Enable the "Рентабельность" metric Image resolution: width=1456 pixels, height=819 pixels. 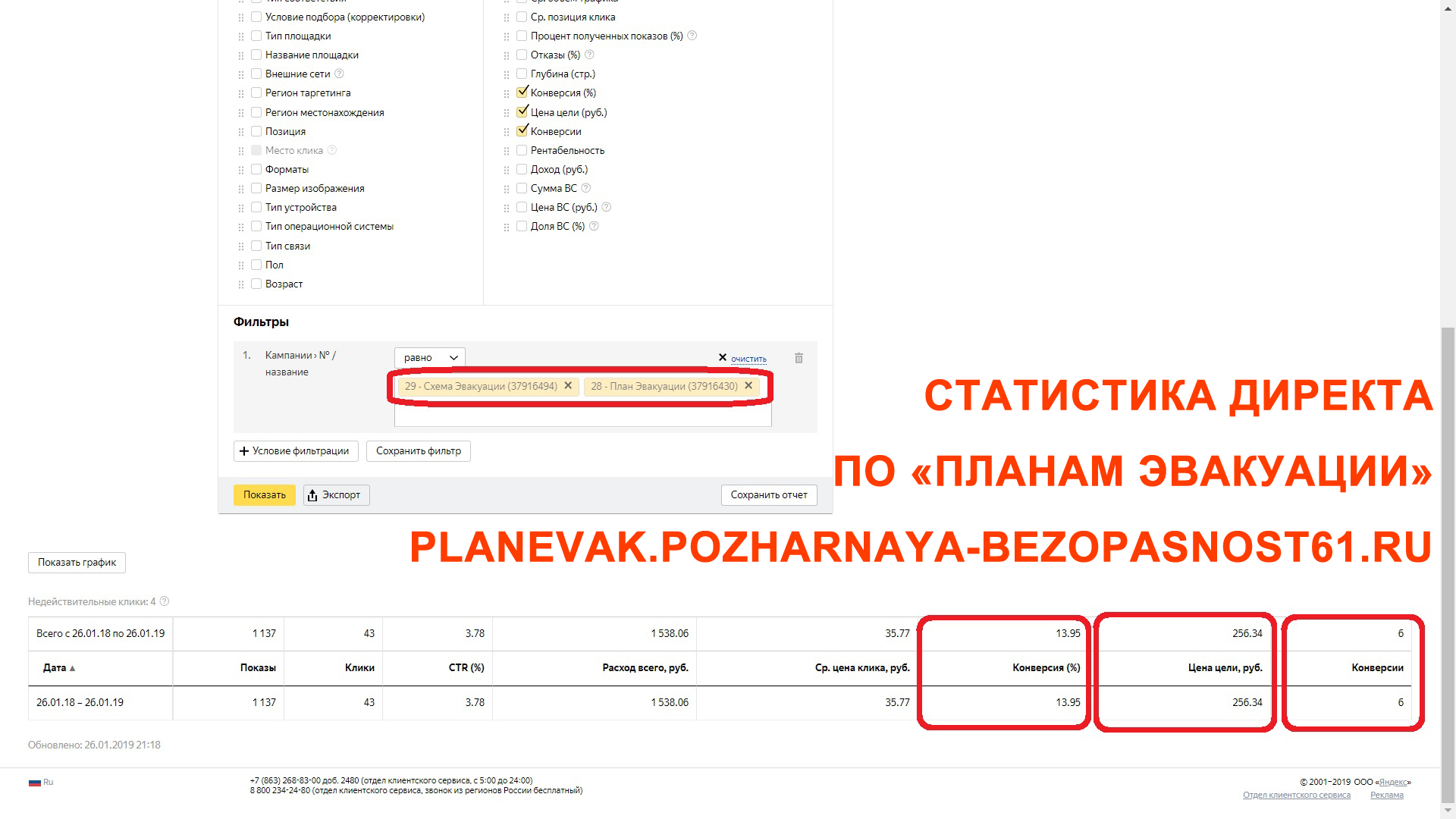(522, 150)
